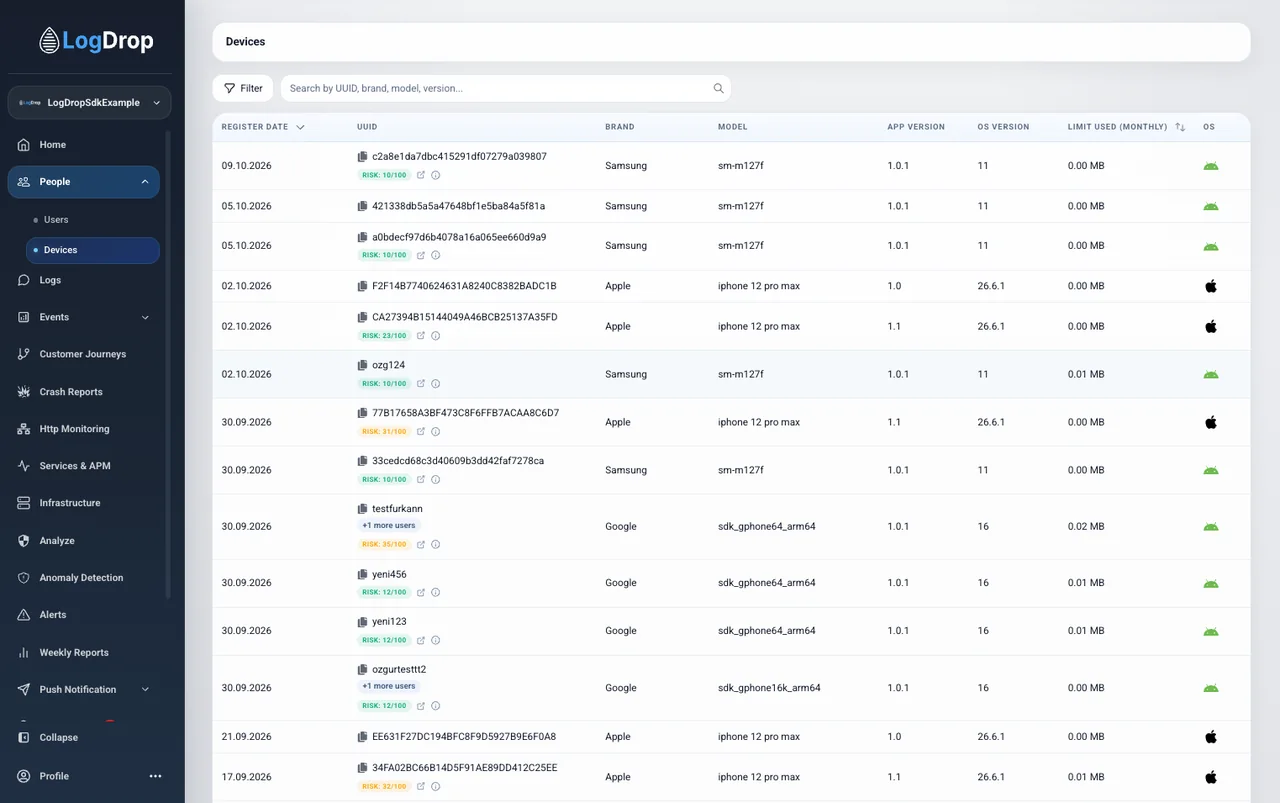Click info icon under yeni456 risk badge
The image size is (1280, 803).
tap(435, 592)
